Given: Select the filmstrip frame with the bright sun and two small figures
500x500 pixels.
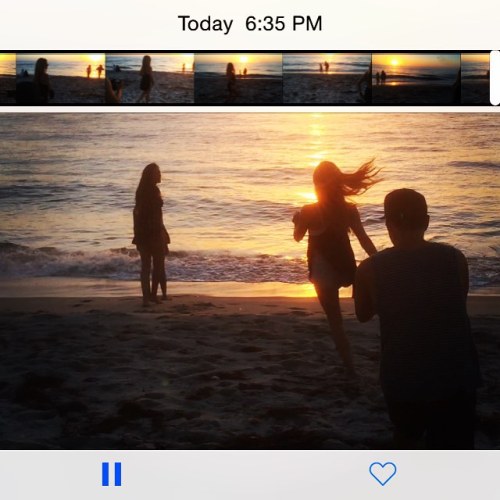Looking at the screenshot, I should click(416, 79).
